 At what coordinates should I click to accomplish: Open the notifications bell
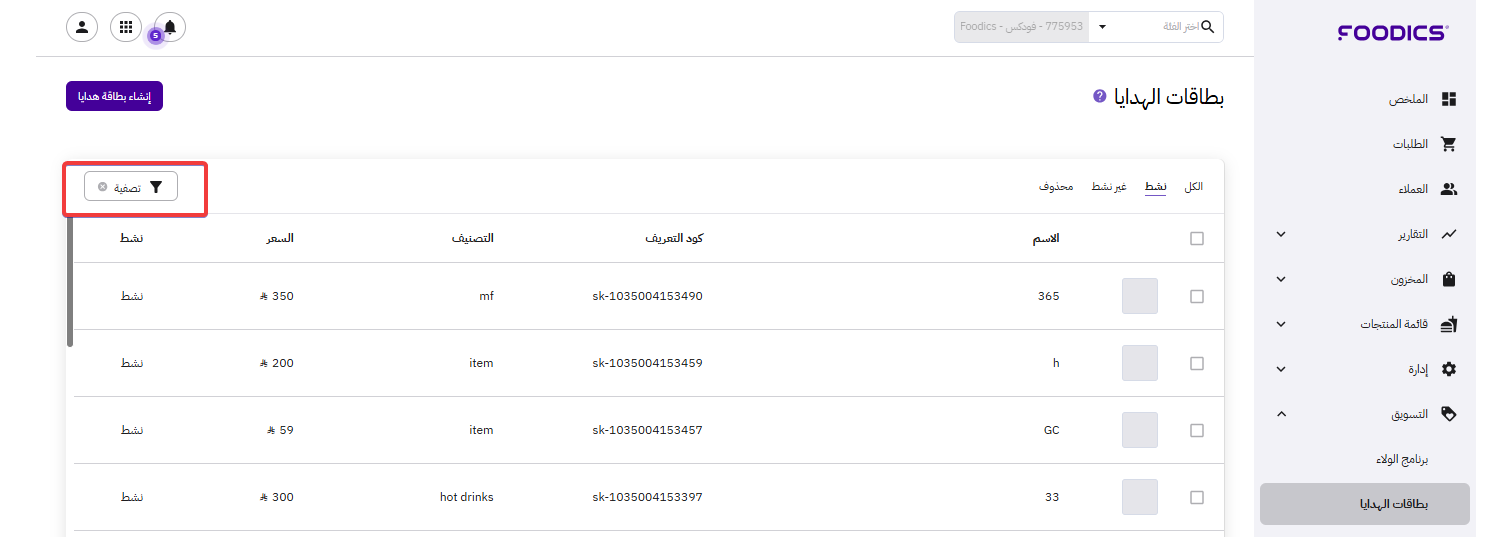pos(170,27)
